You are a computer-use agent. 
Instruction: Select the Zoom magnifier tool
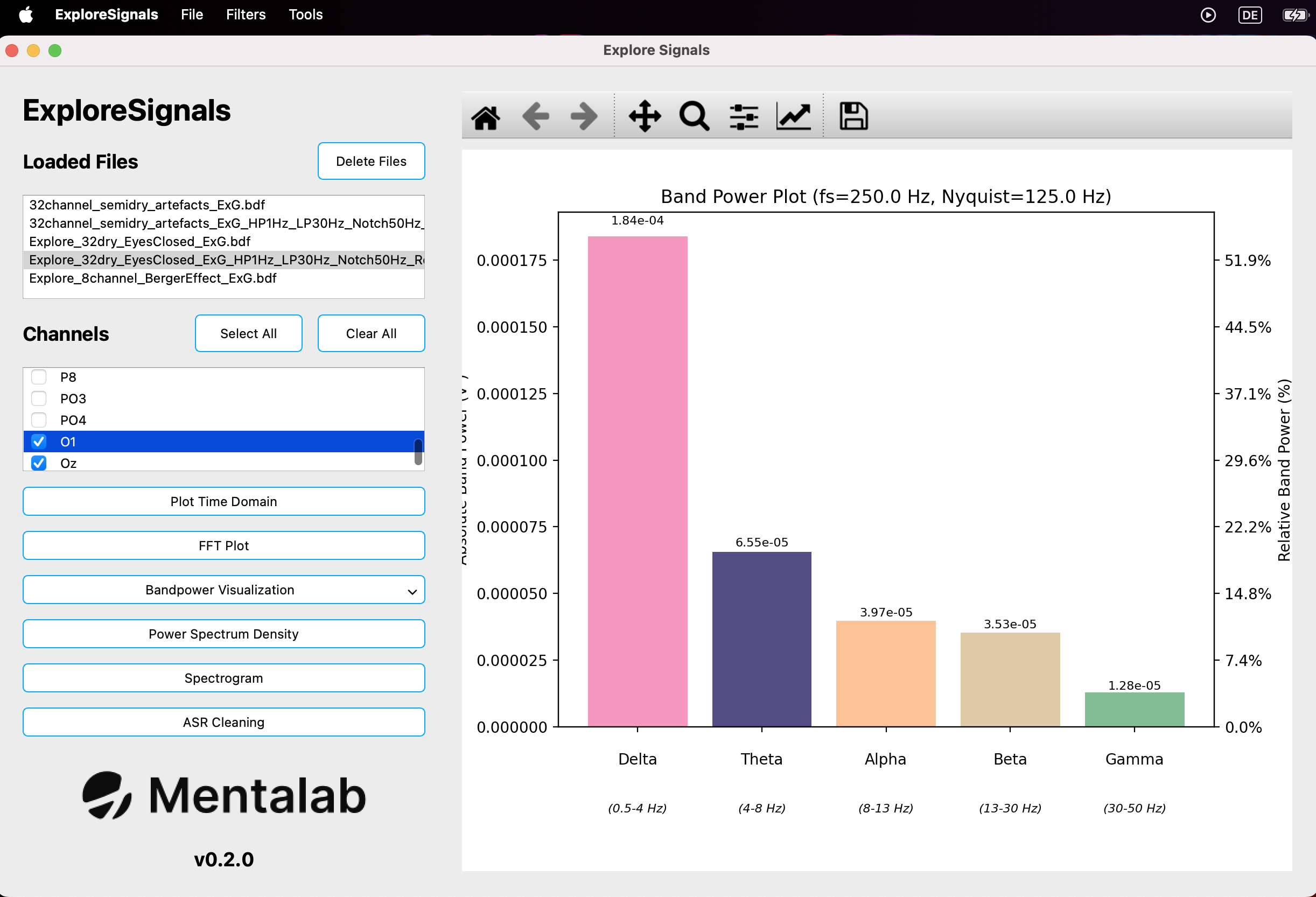pyautogui.click(x=694, y=117)
